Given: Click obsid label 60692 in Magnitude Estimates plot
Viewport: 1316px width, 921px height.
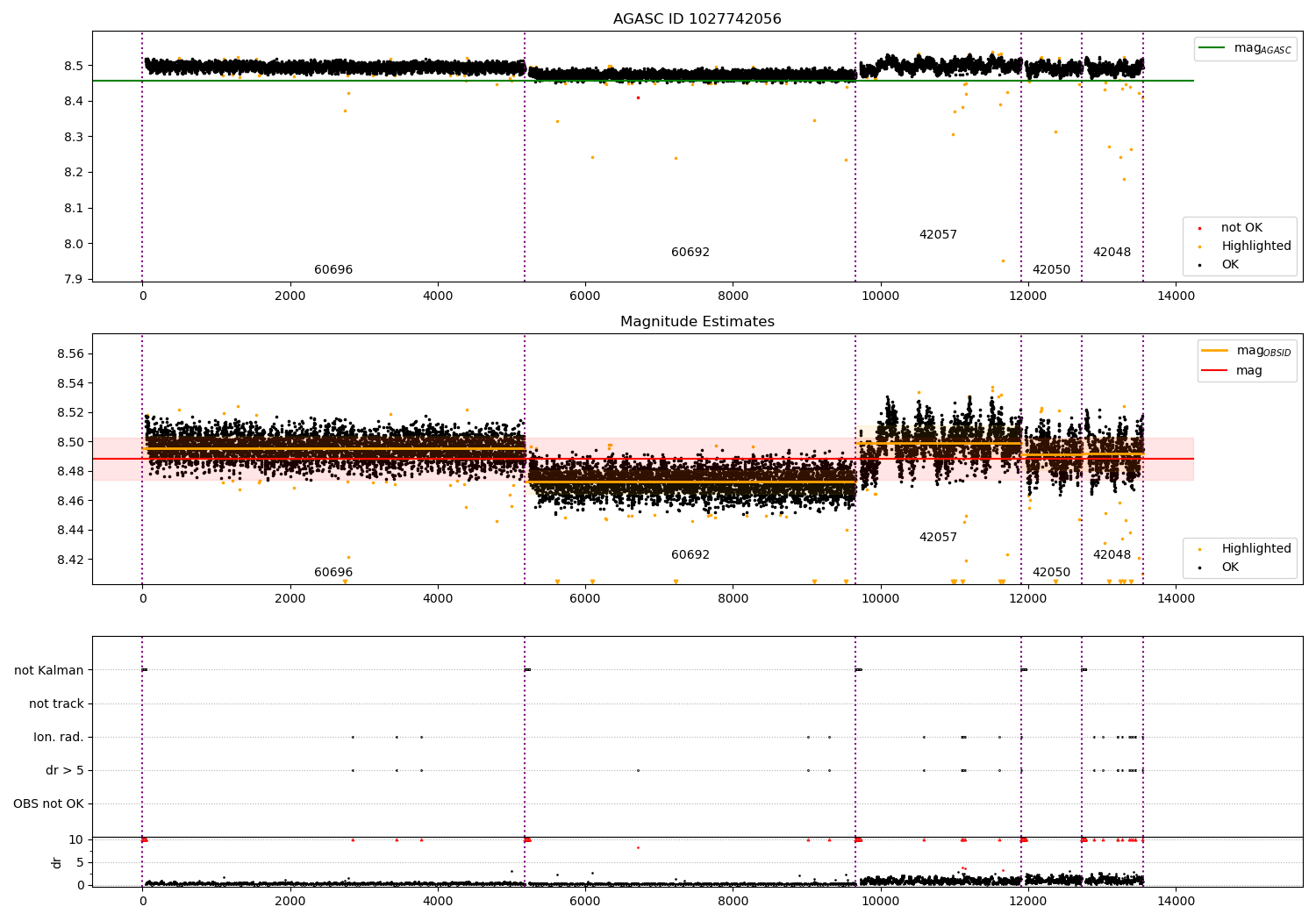Looking at the screenshot, I should (x=690, y=555).
